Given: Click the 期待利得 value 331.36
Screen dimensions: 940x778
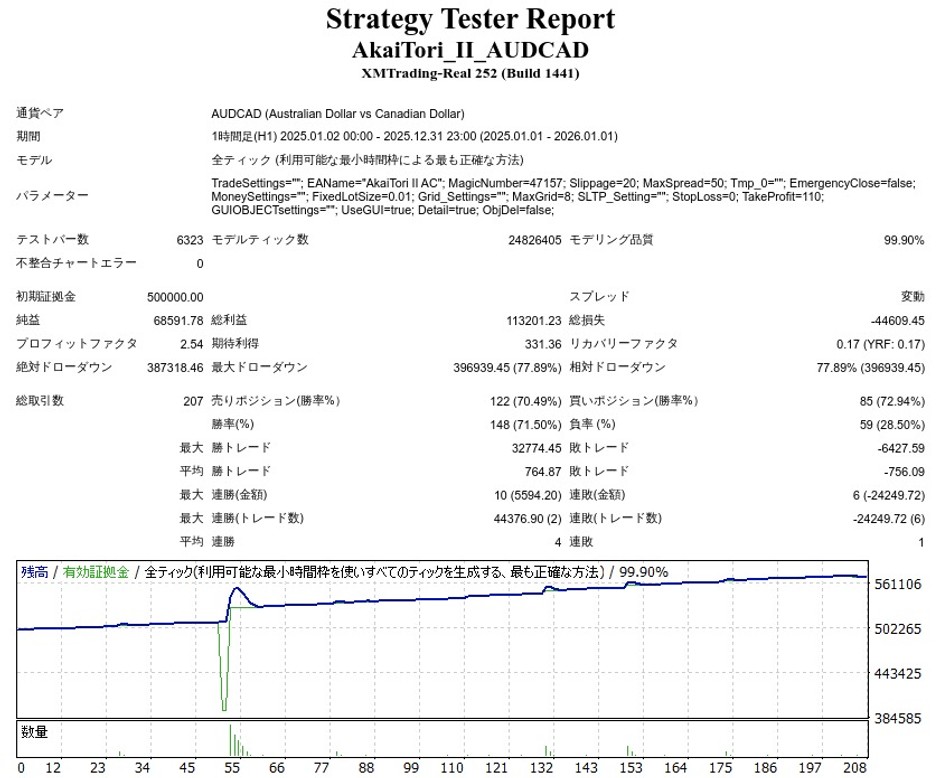Looking at the screenshot, I should (x=543, y=344).
